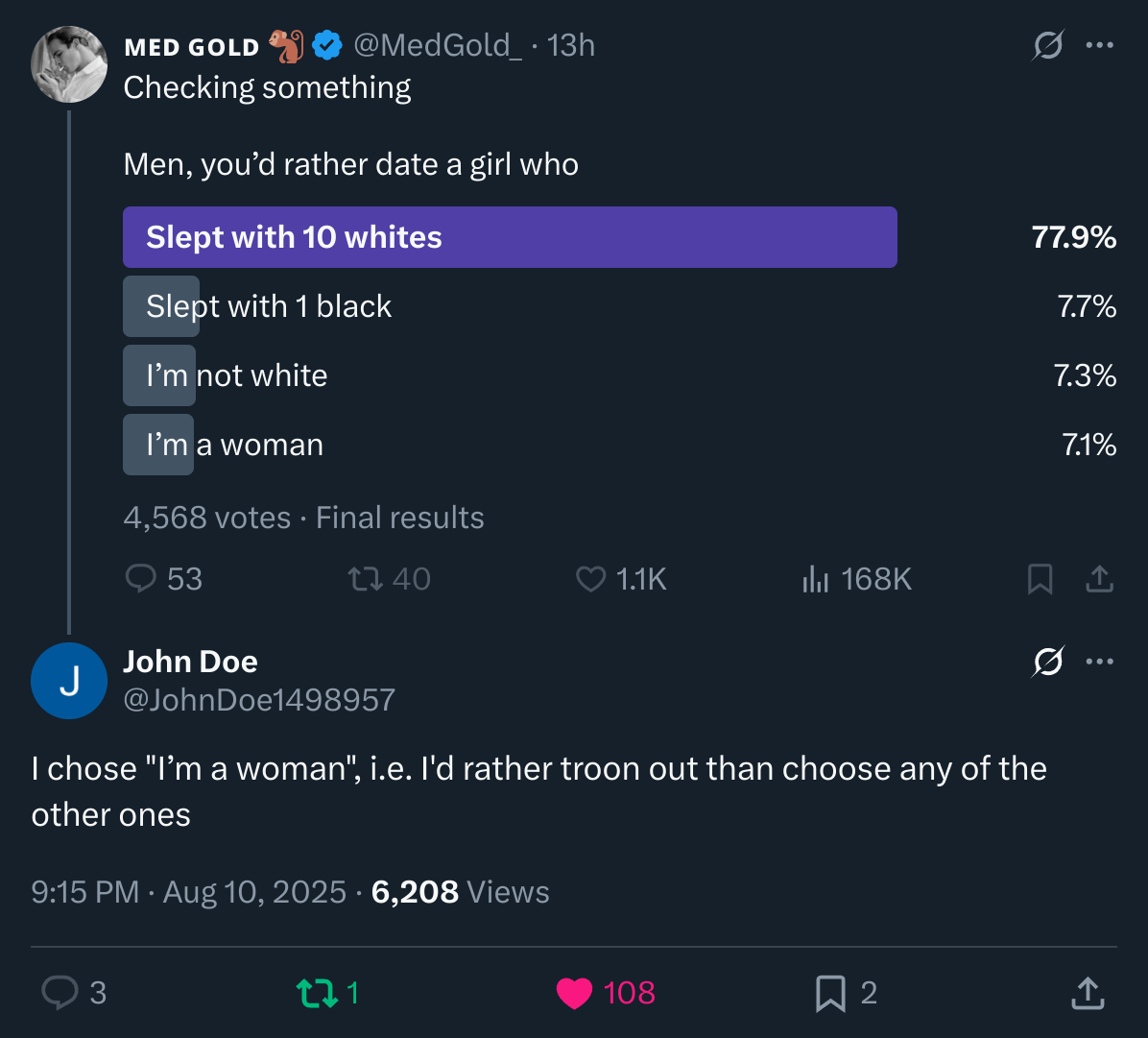Click reply icon on the poll post
Image resolution: width=1148 pixels, height=1038 pixels.
tap(141, 578)
